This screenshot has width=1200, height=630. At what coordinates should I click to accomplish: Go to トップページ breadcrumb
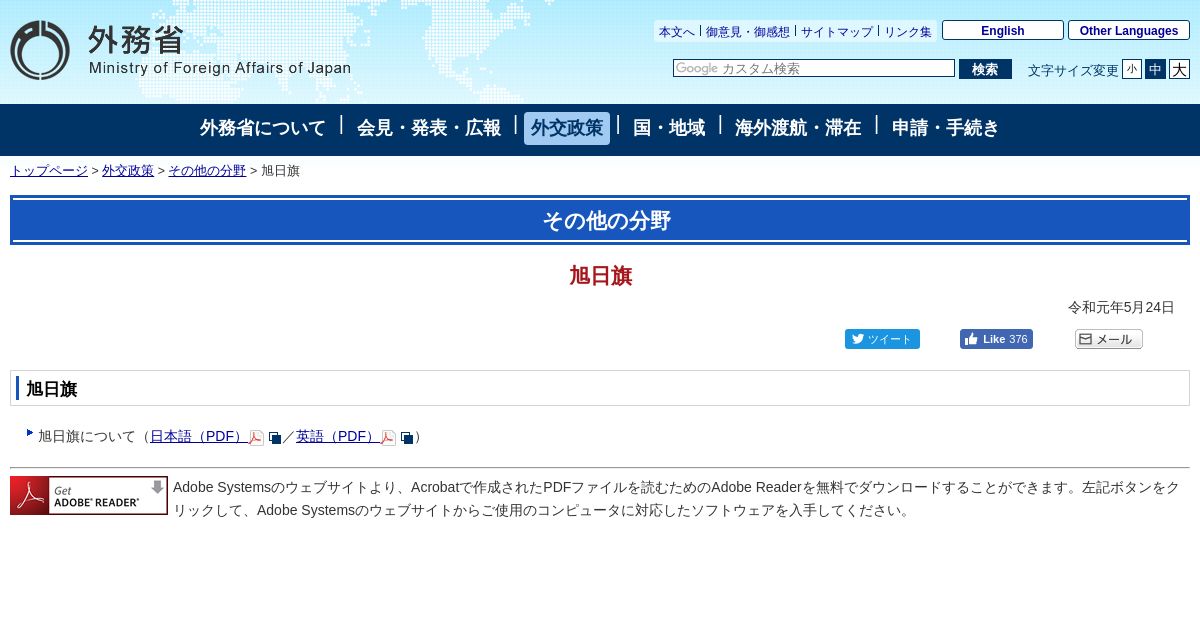pyautogui.click(x=49, y=171)
